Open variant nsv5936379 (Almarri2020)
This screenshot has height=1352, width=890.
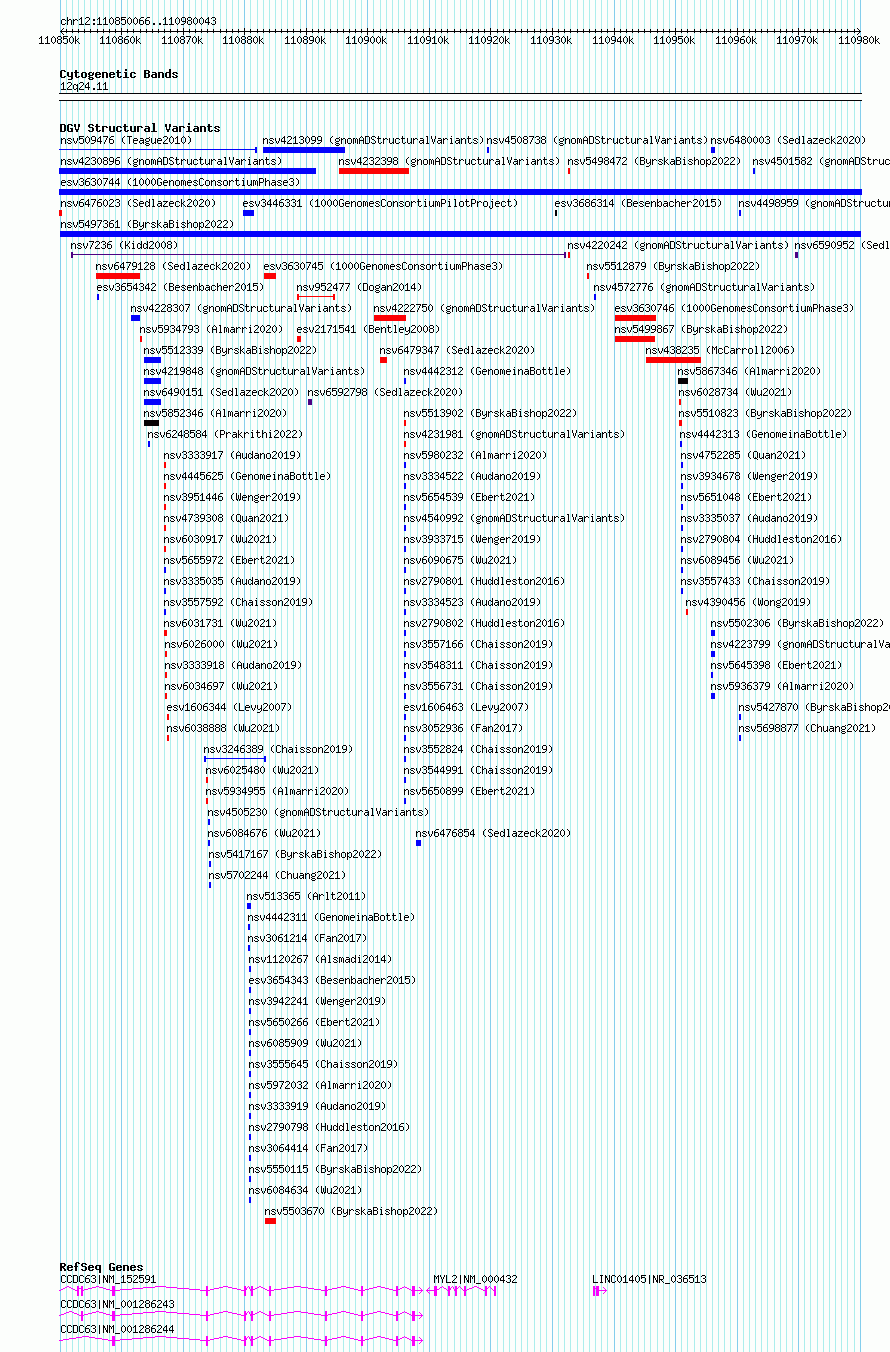(x=782, y=686)
